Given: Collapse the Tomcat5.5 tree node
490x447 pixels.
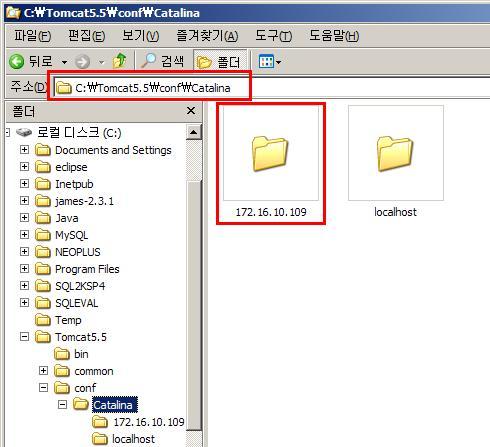Looking at the screenshot, I should pos(24,336).
